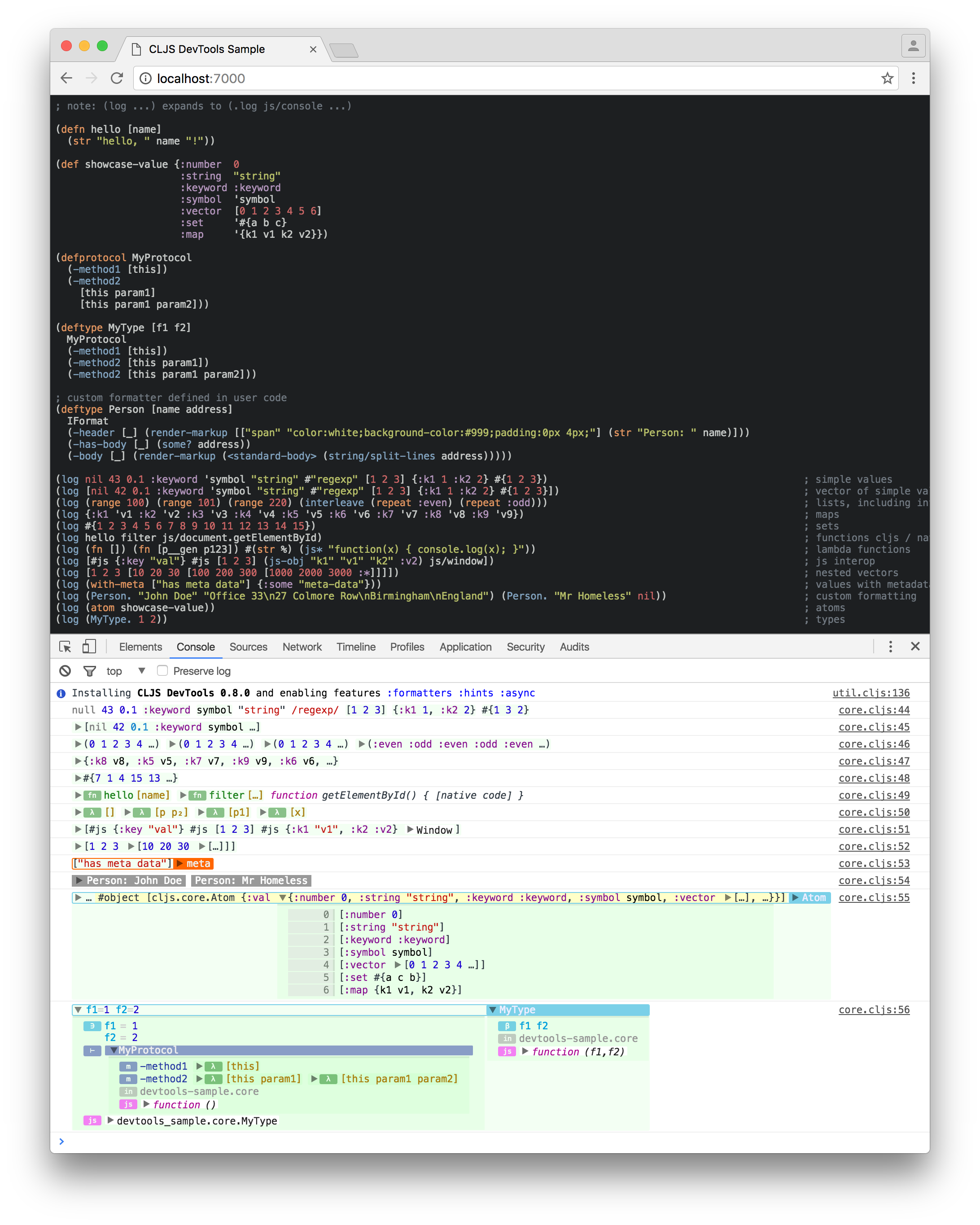
Task: Click the browser back arrow
Action: coord(66,79)
